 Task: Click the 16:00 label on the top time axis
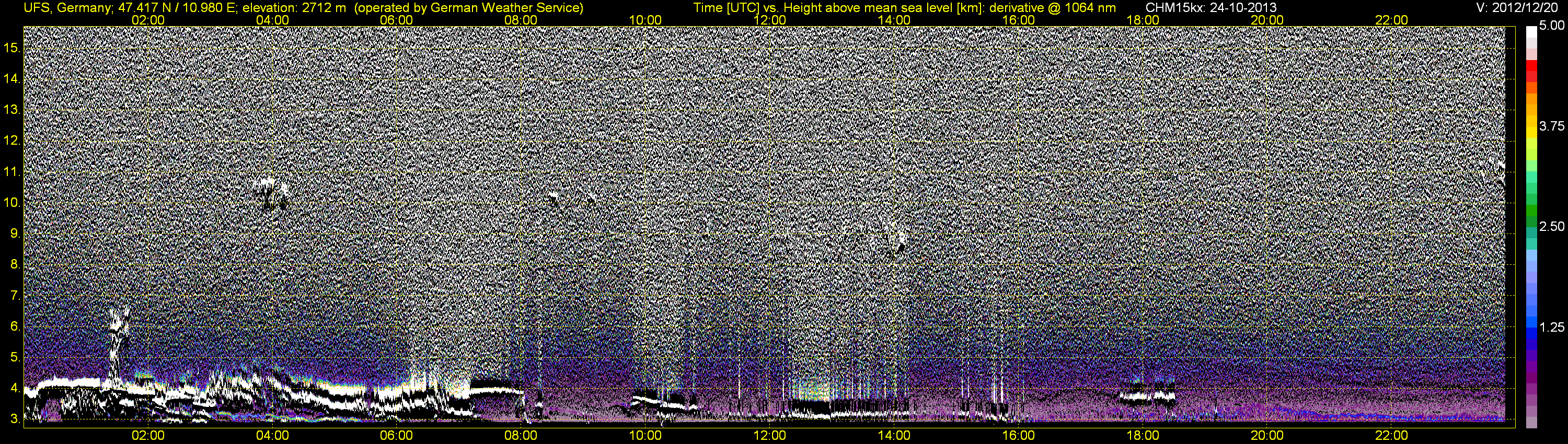1018,20
